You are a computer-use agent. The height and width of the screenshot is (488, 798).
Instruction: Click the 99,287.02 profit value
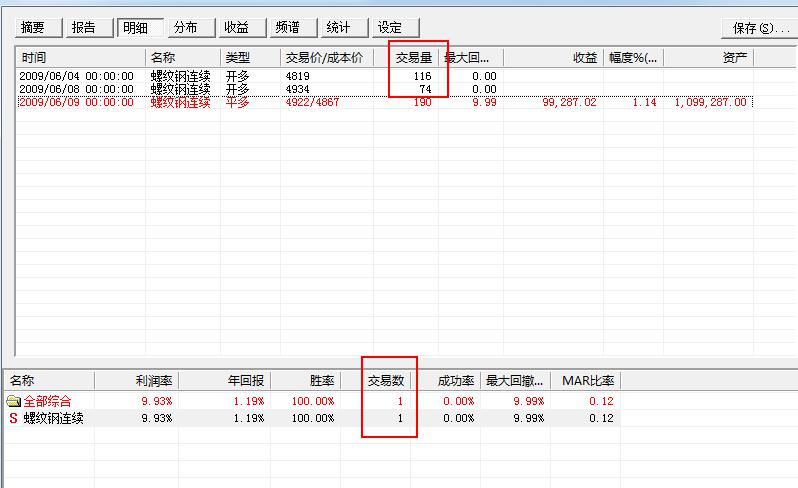click(569, 102)
